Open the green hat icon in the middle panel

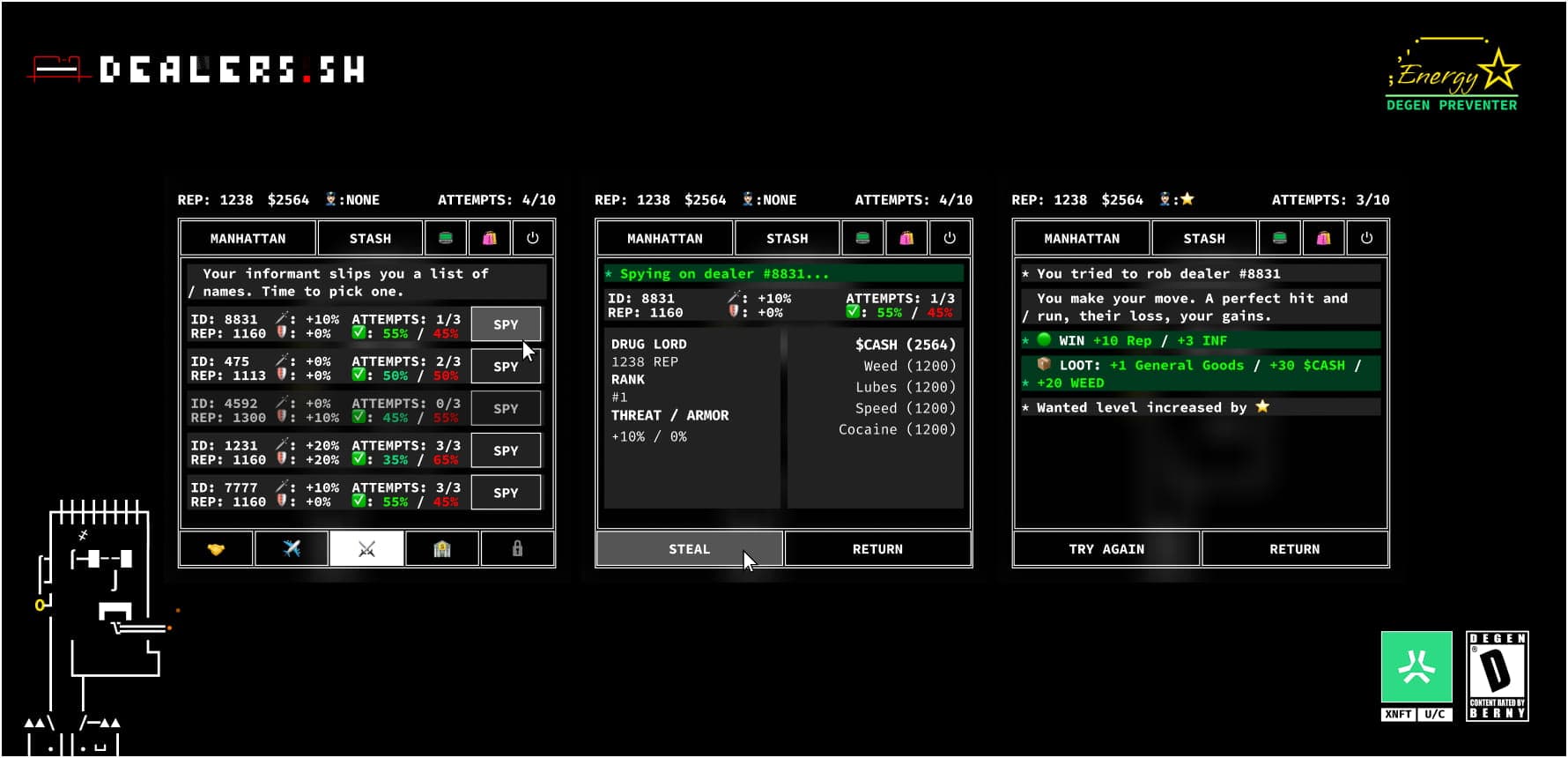click(863, 238)
